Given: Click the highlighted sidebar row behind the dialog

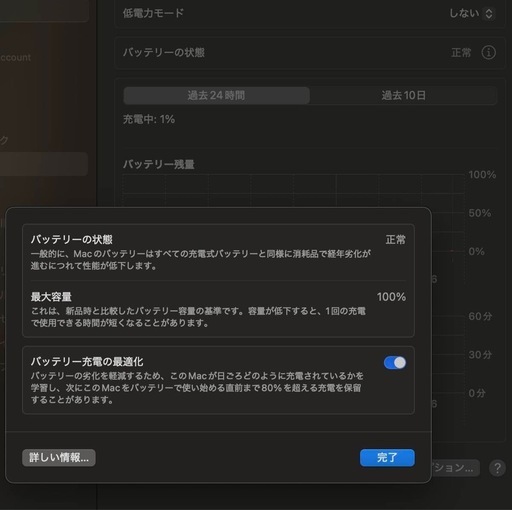Looking at the screenshot, I should [44, 164].
